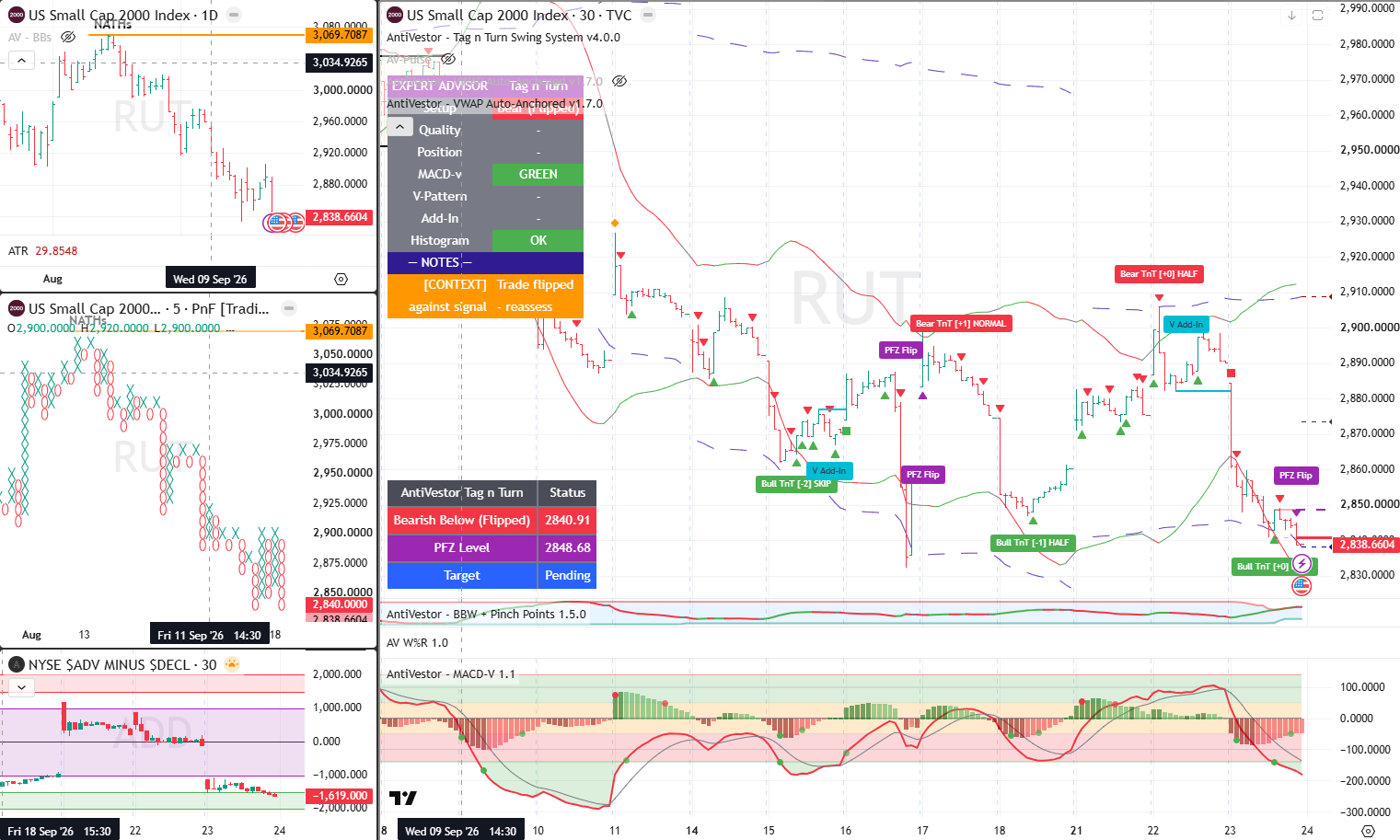Open symbol search from the 1D chart title
This screenshot has height=840, width=1400.
(123, 15)
